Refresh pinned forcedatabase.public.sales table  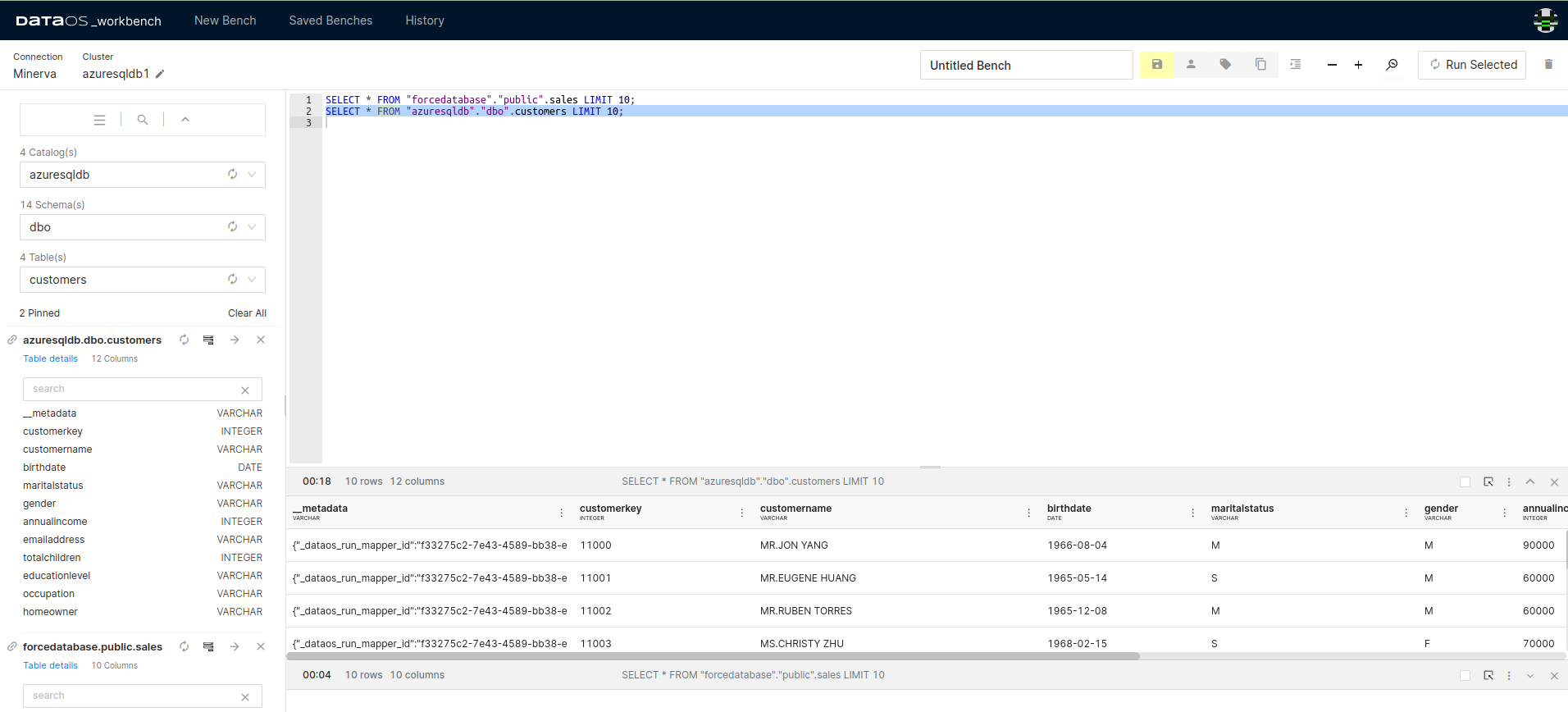185,646
